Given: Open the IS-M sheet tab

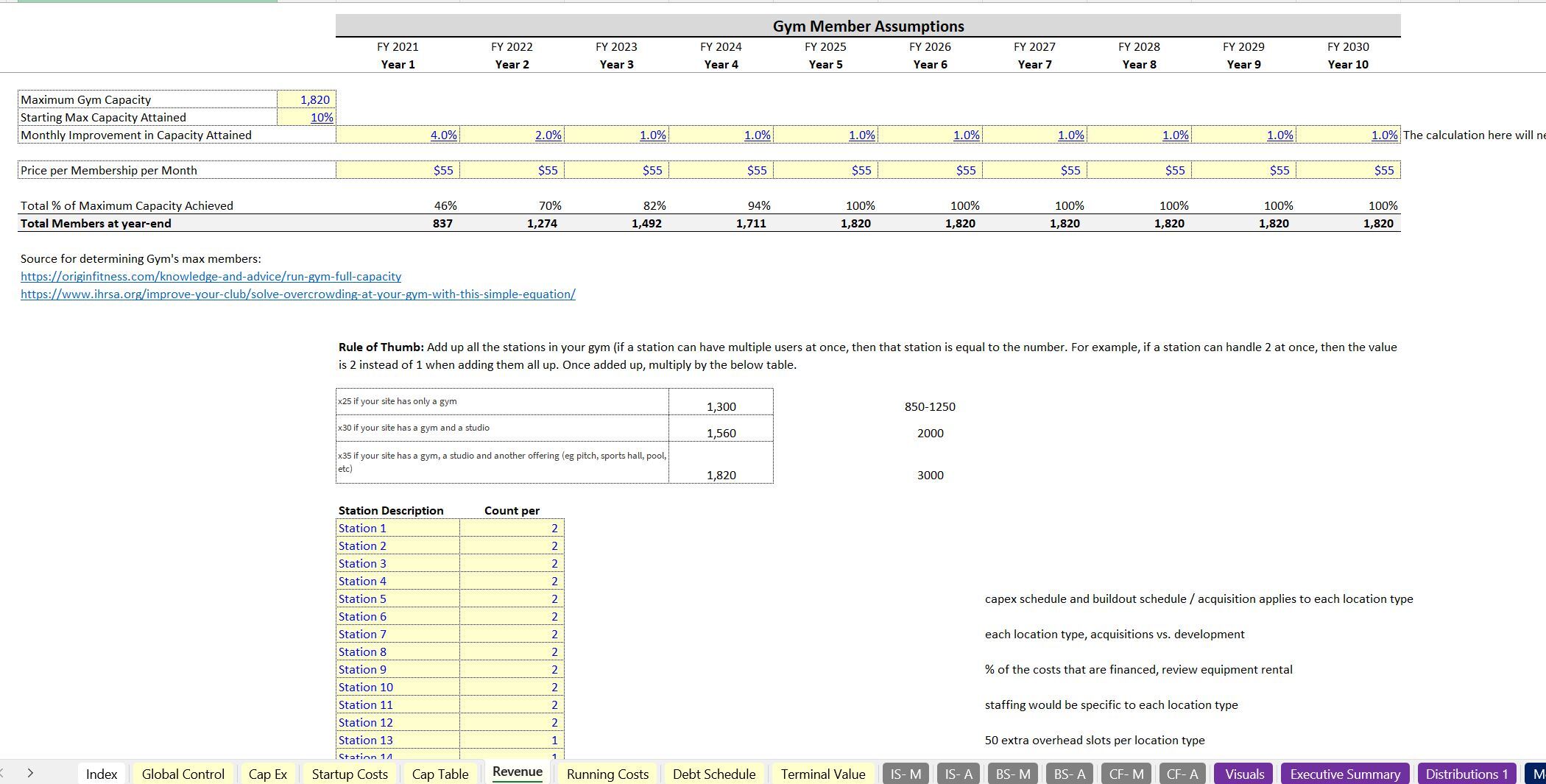Looking at the screenshot, I should pyautogui.click(x=905, y=774).
